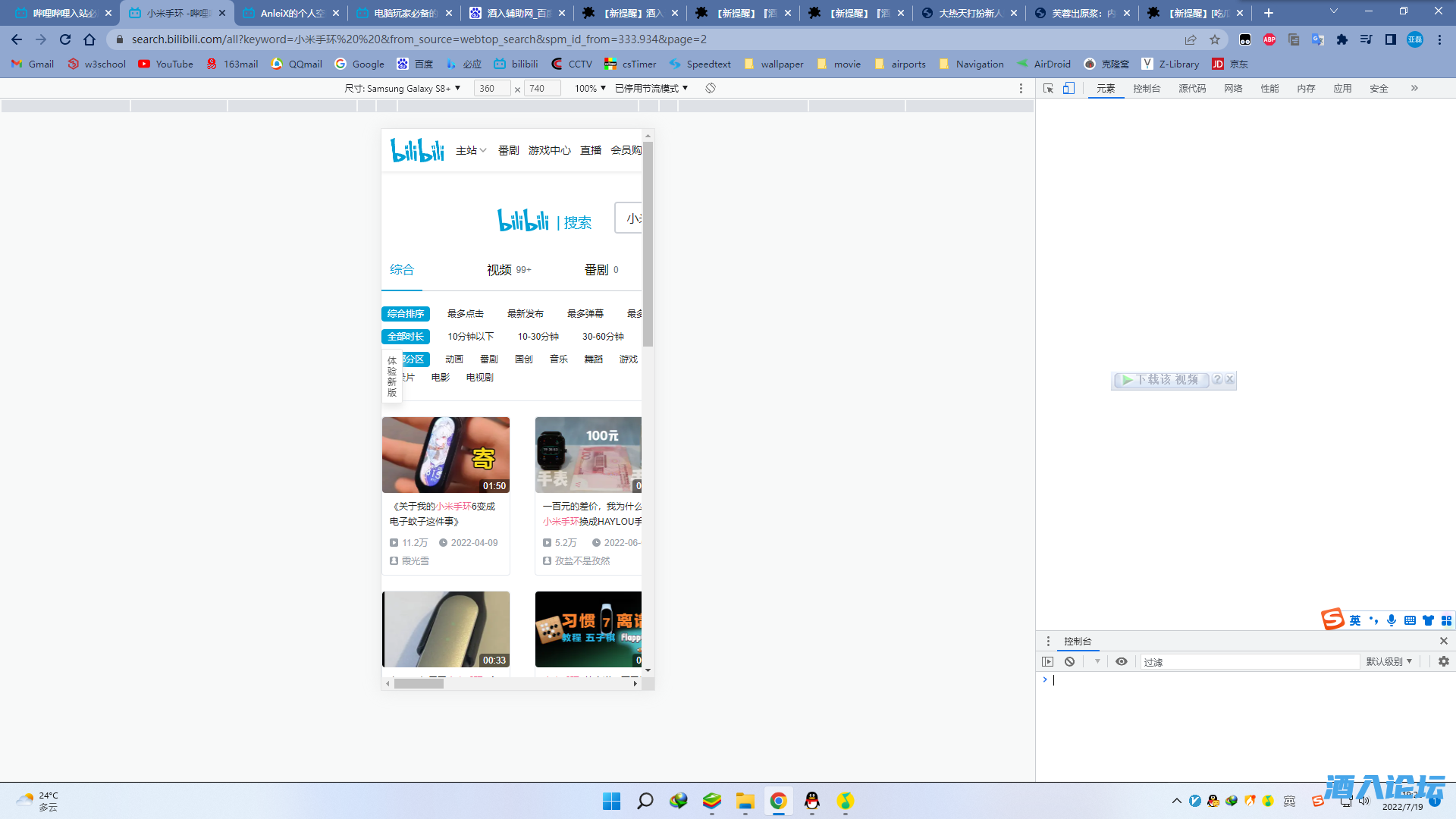Screen dimensions: 1456x819
Task: Select 综合排序 sort filter
Action: [x=406, y=313]
